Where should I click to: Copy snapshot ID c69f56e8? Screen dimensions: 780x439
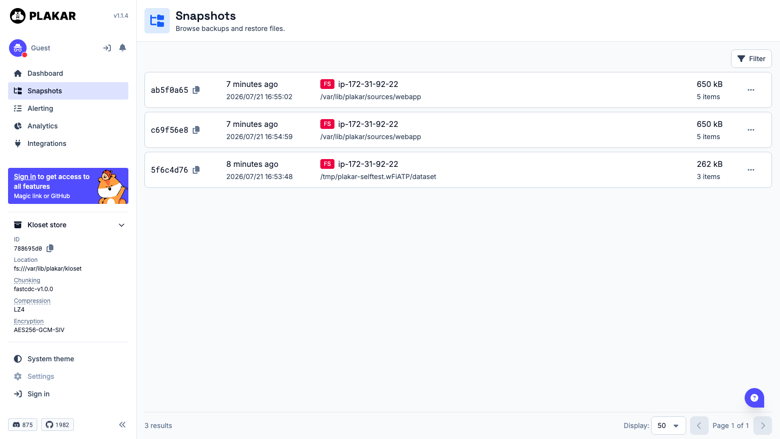click(196, 130)
